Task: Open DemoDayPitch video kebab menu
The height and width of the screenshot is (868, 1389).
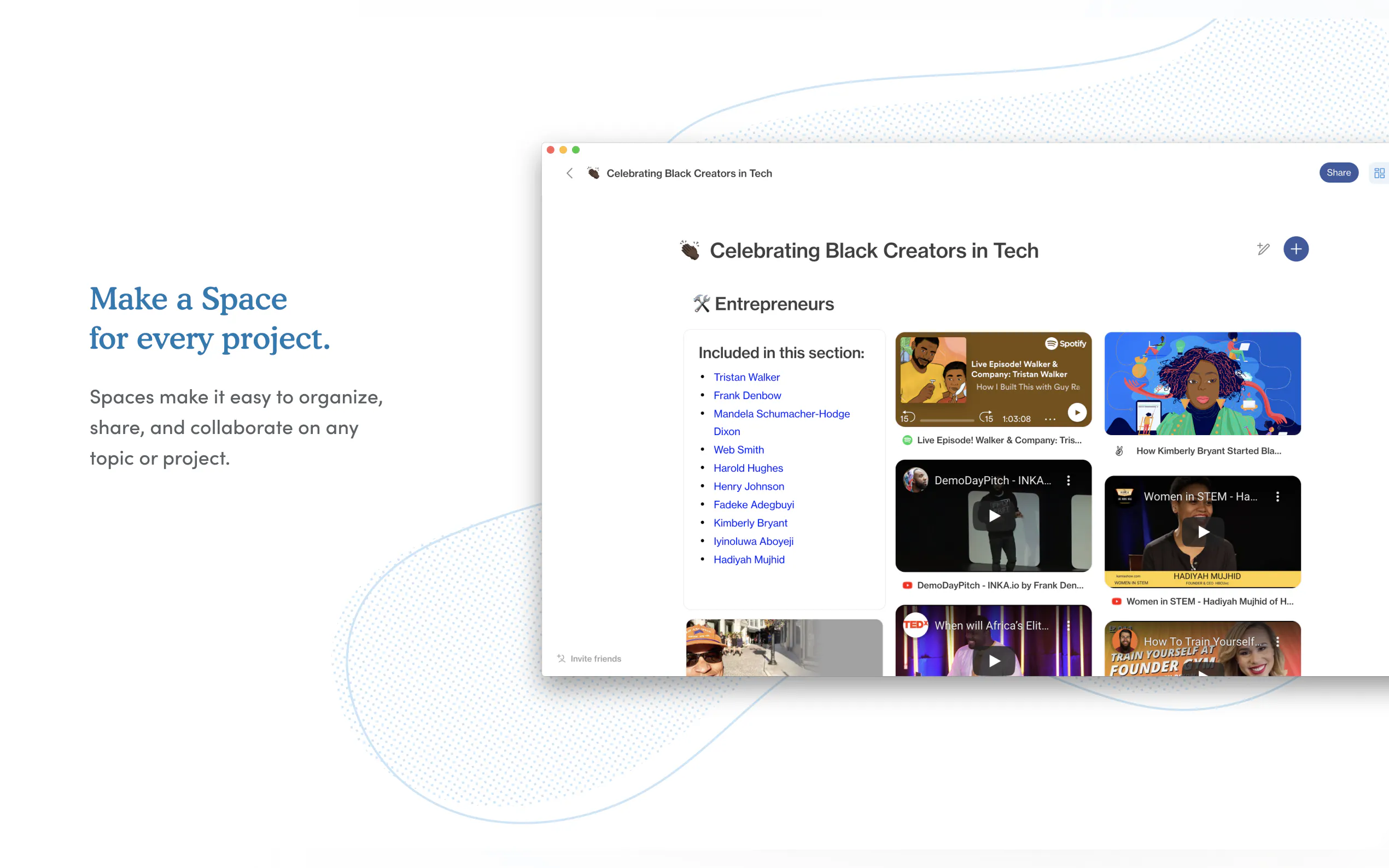Action: click(x=1068, y=480)
